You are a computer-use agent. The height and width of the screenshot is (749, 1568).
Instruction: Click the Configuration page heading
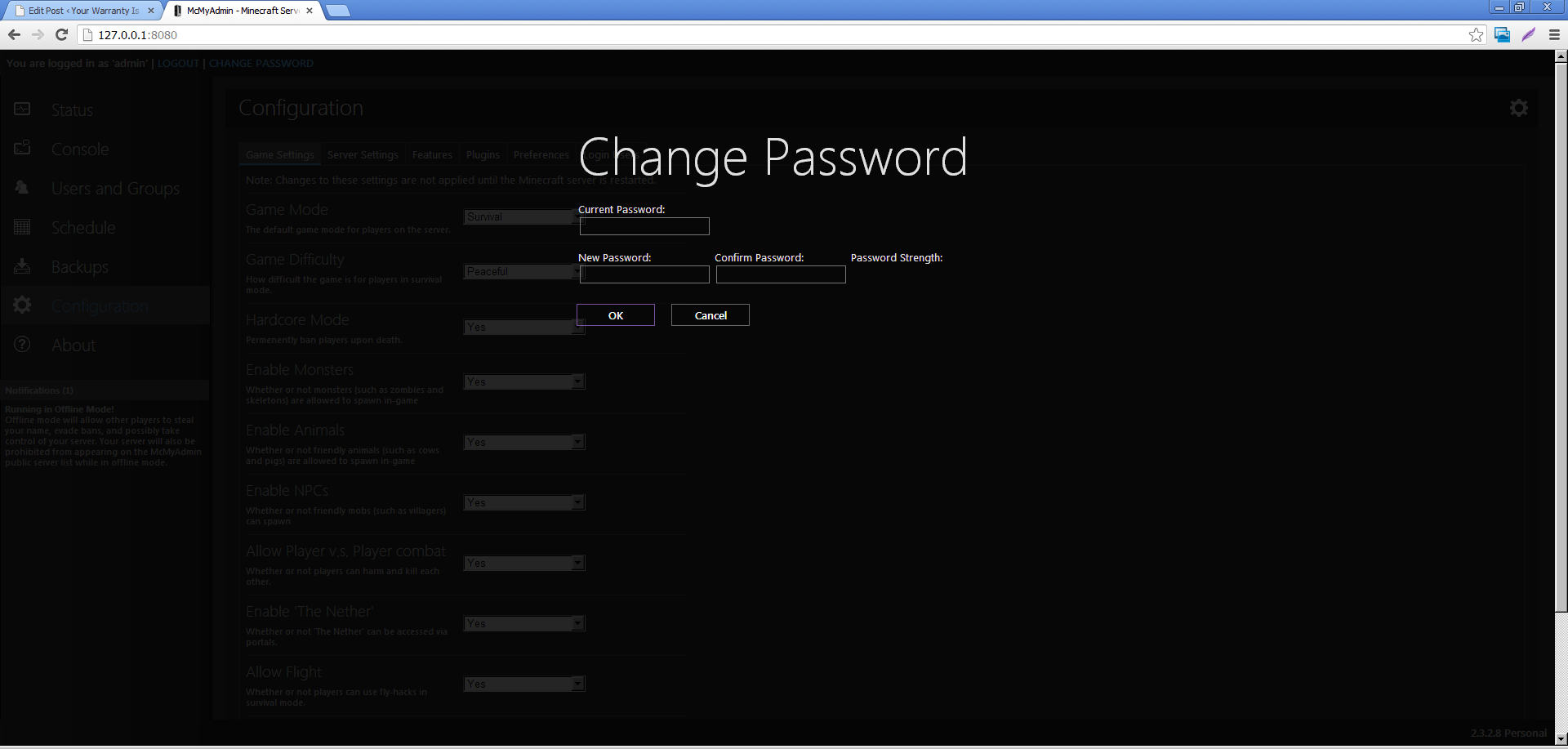click(x=301, y=108)
